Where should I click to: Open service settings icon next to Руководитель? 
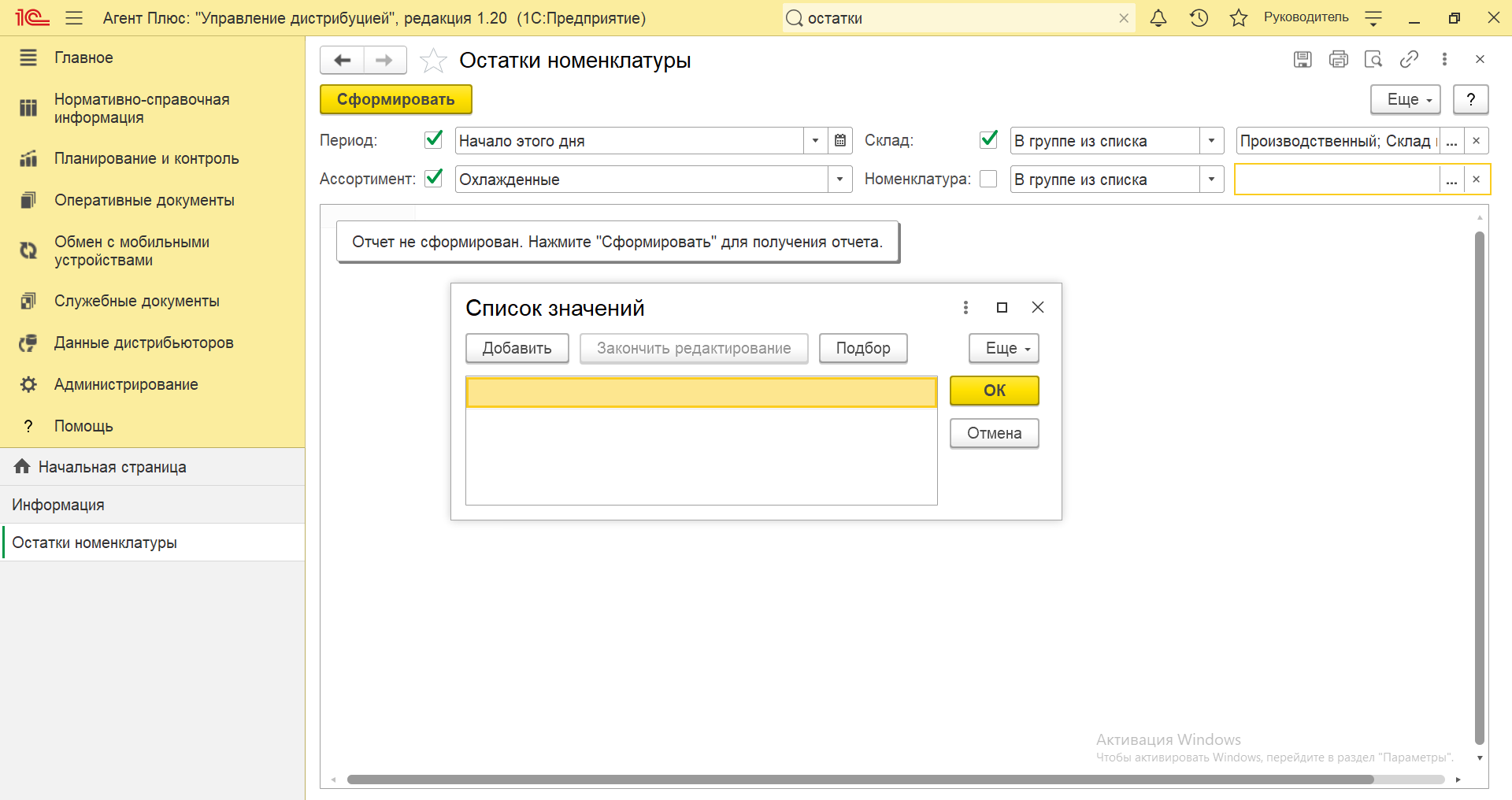pos(1373,18)
